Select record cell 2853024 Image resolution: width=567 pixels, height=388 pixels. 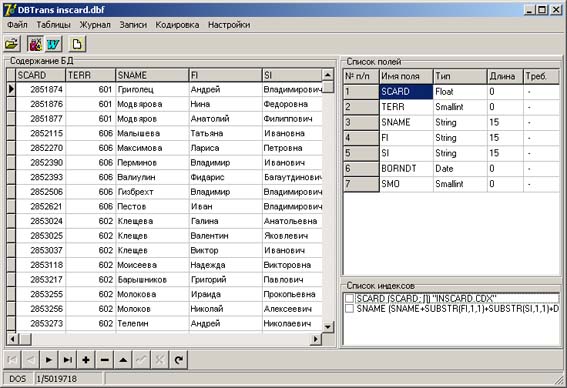tap(40, 221)
